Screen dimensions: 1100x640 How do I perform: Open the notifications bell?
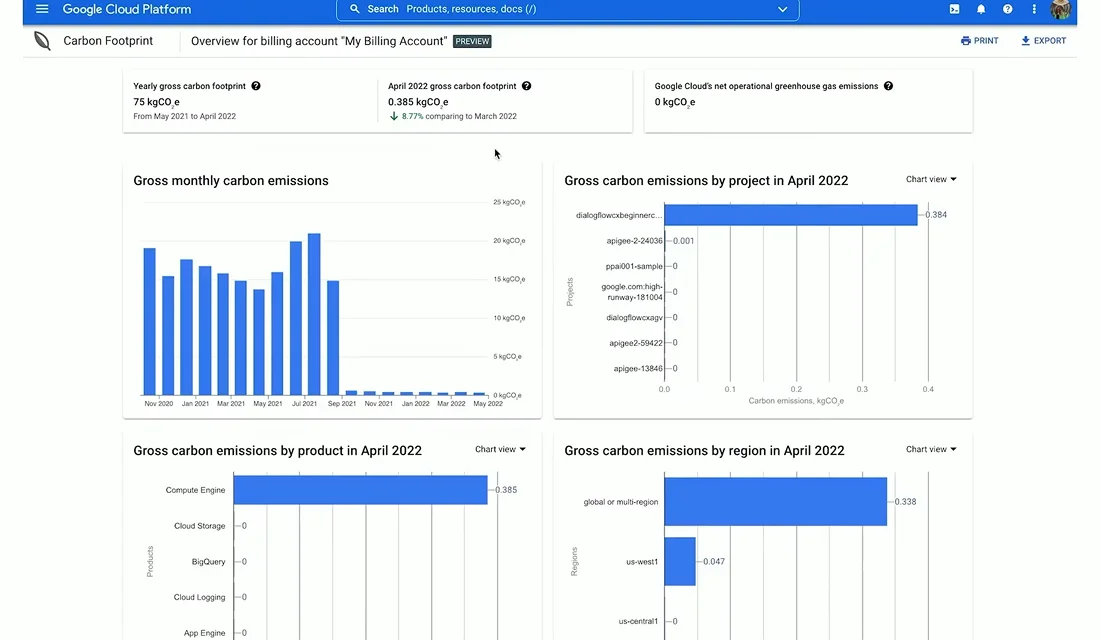tap(981, 9)
